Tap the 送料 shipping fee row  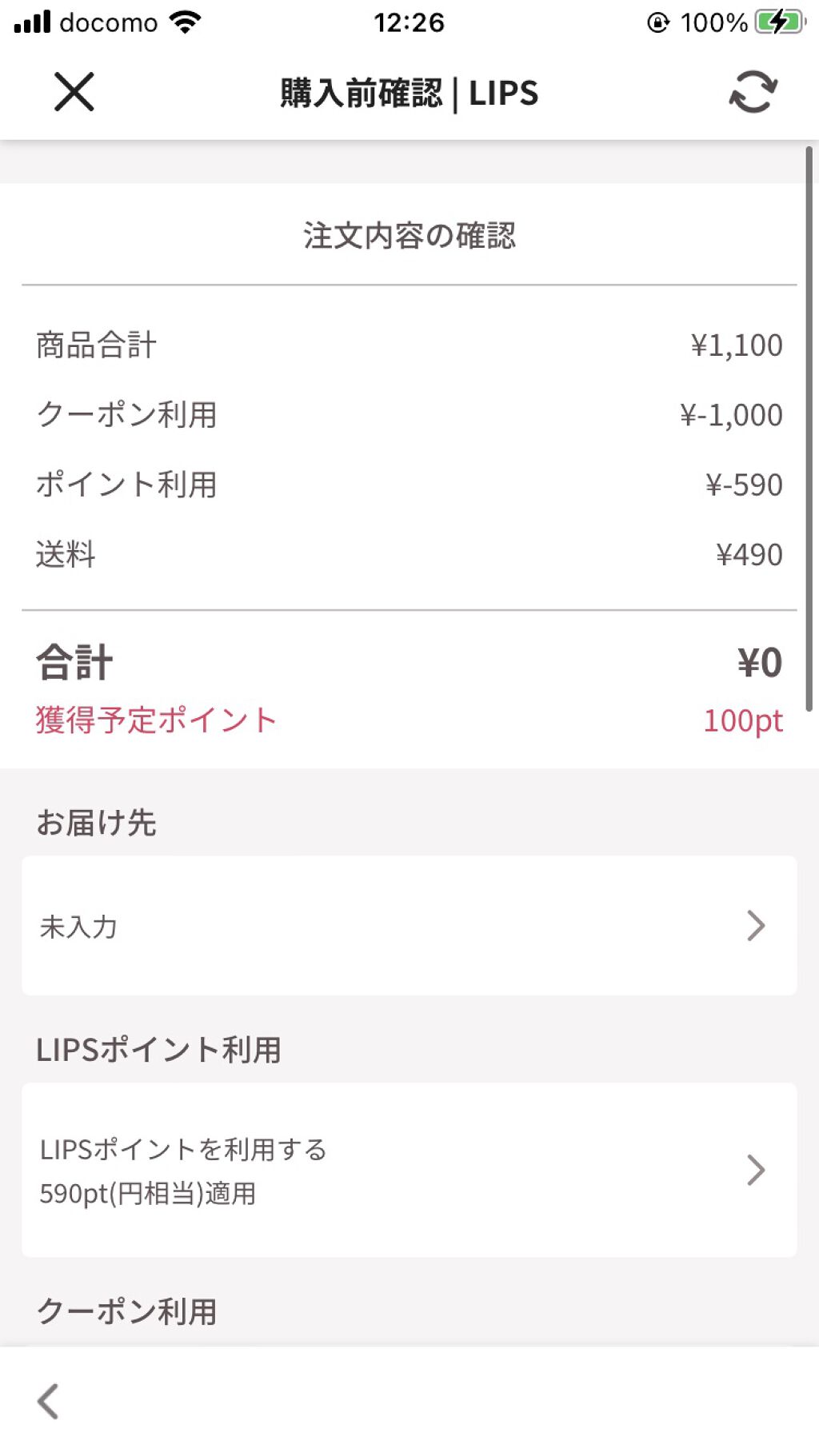[409, 554]
